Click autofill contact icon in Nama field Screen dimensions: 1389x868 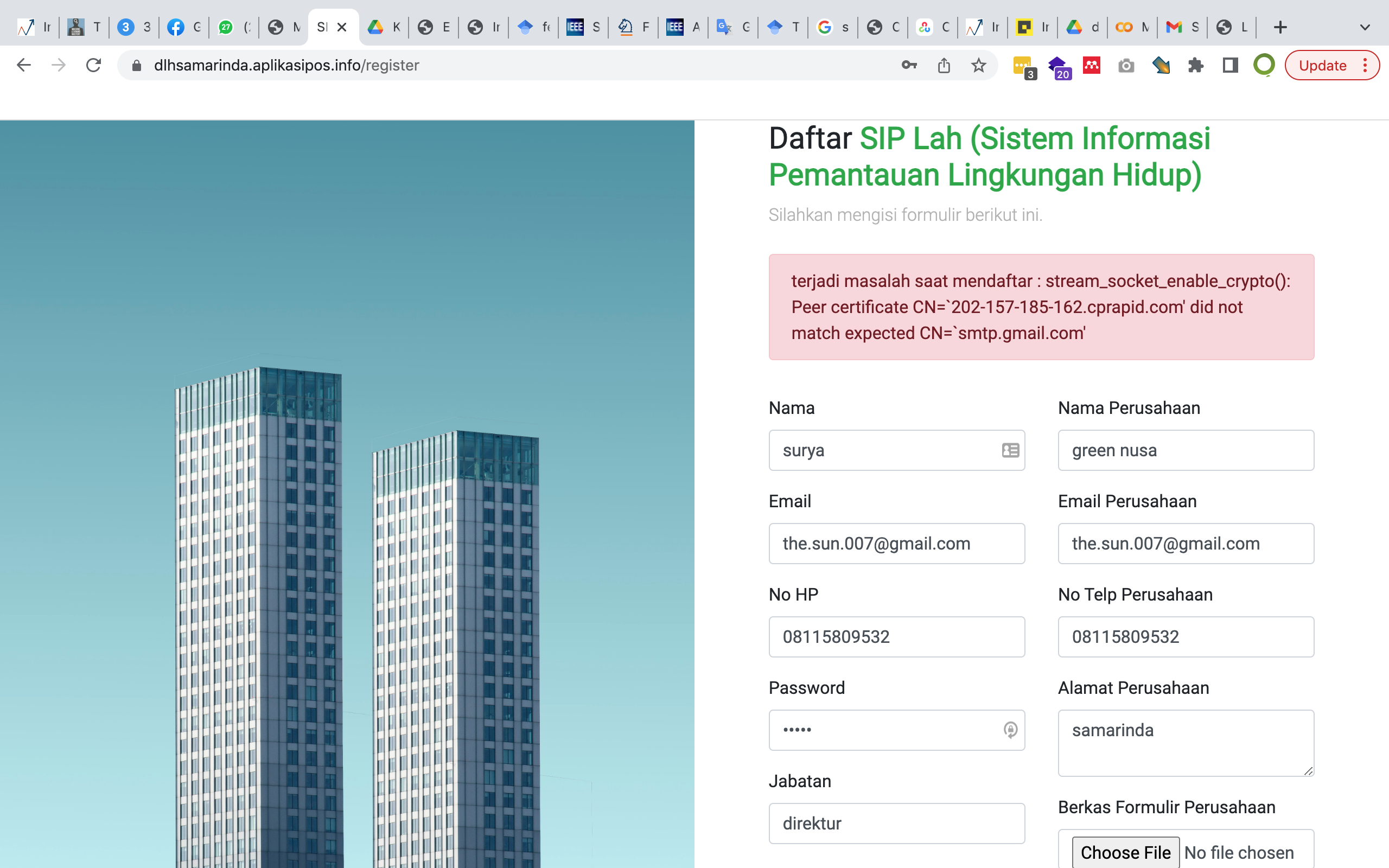(x=1010, y=451)
